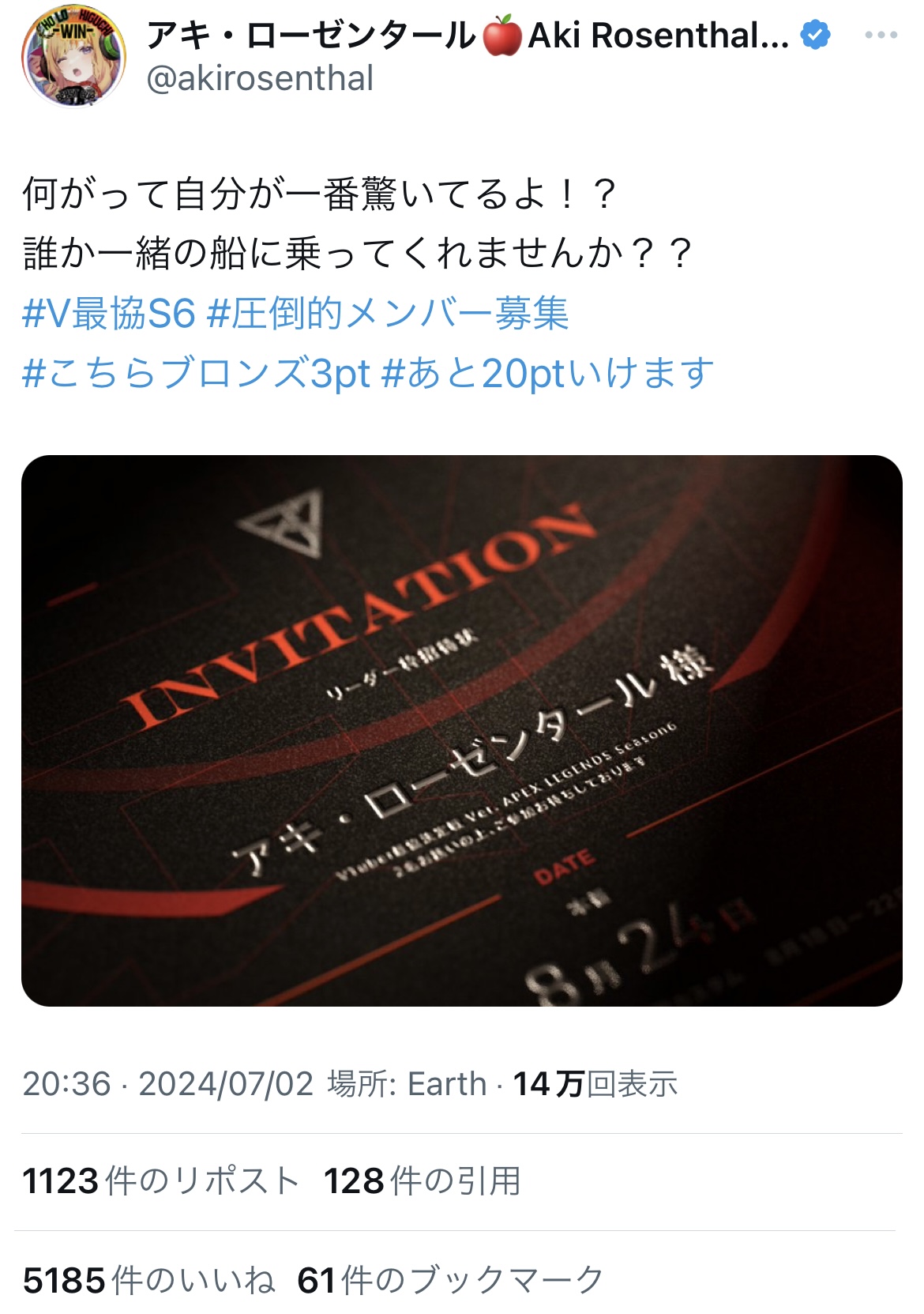
Task: Tap the second tweet line 誰か一緒の船に
Action: (x=358, y=254)
